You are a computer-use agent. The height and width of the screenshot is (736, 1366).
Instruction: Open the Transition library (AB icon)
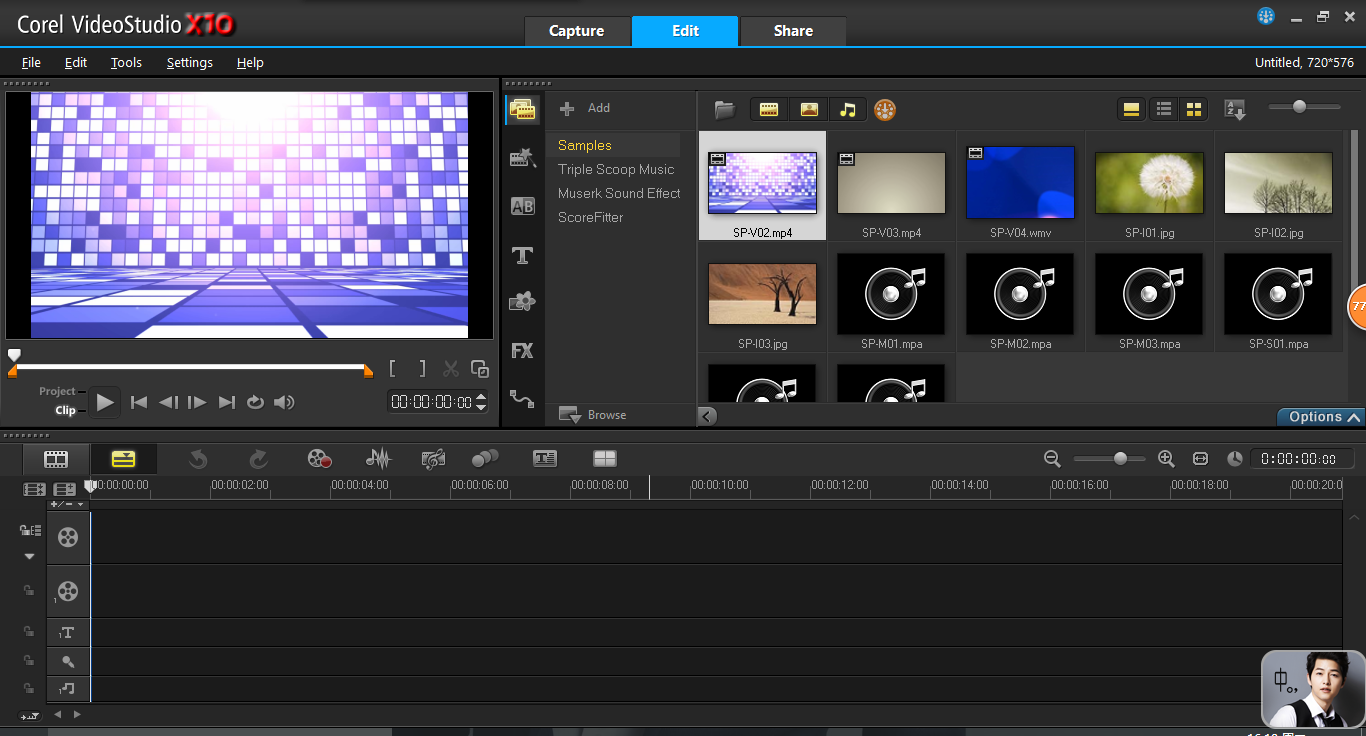point(522,206)
